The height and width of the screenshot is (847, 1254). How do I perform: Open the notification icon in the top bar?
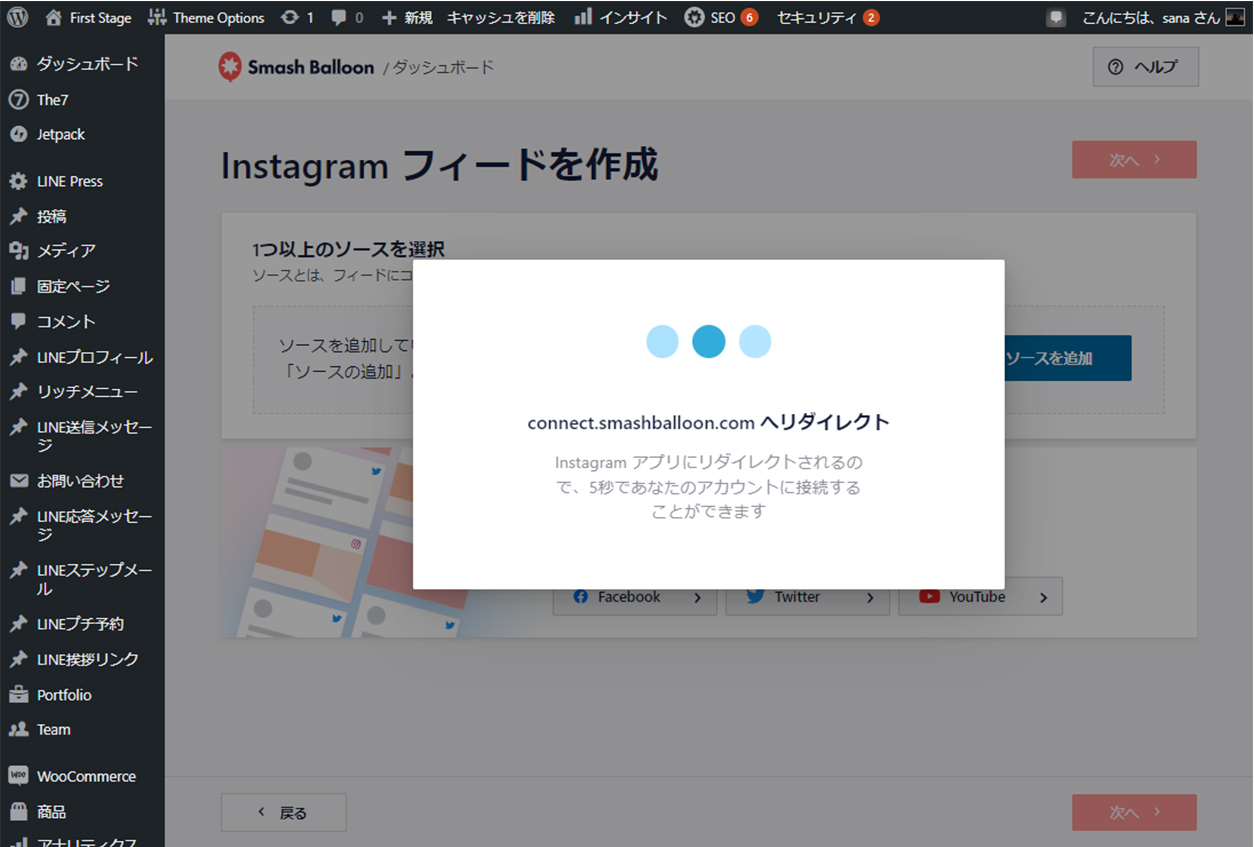(1056, 17)
